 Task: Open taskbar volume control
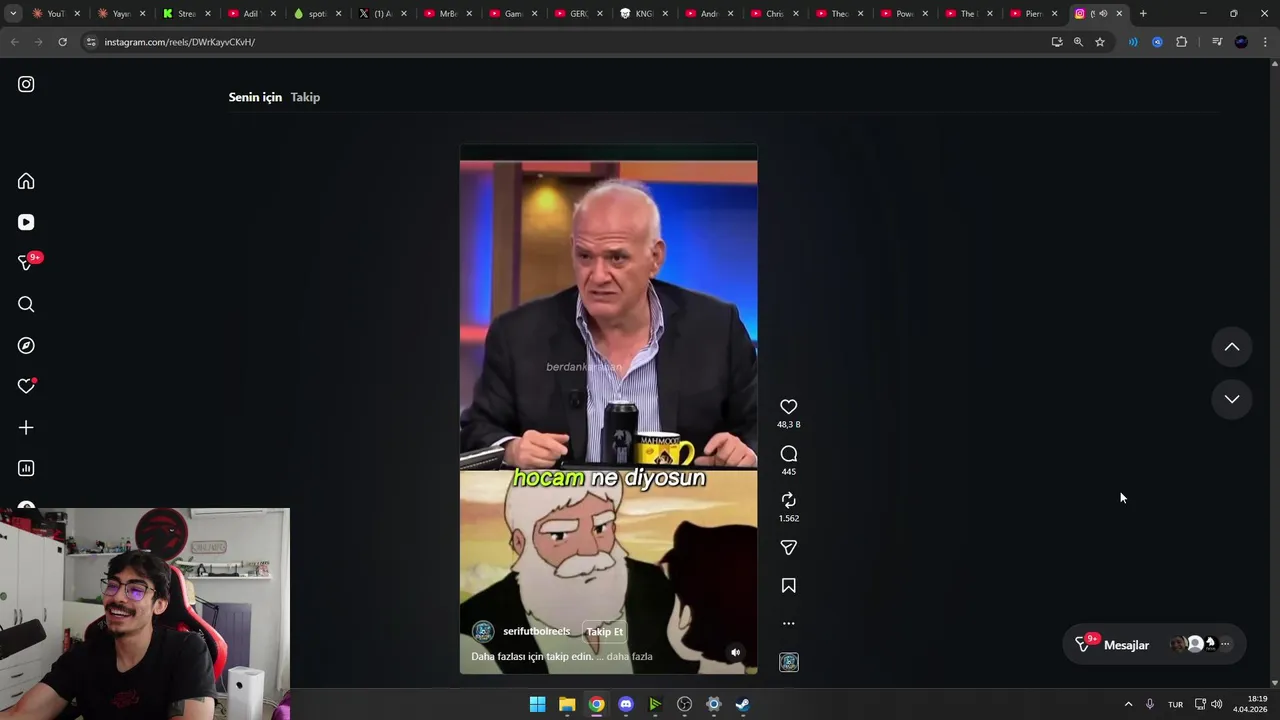[1217, 704]
